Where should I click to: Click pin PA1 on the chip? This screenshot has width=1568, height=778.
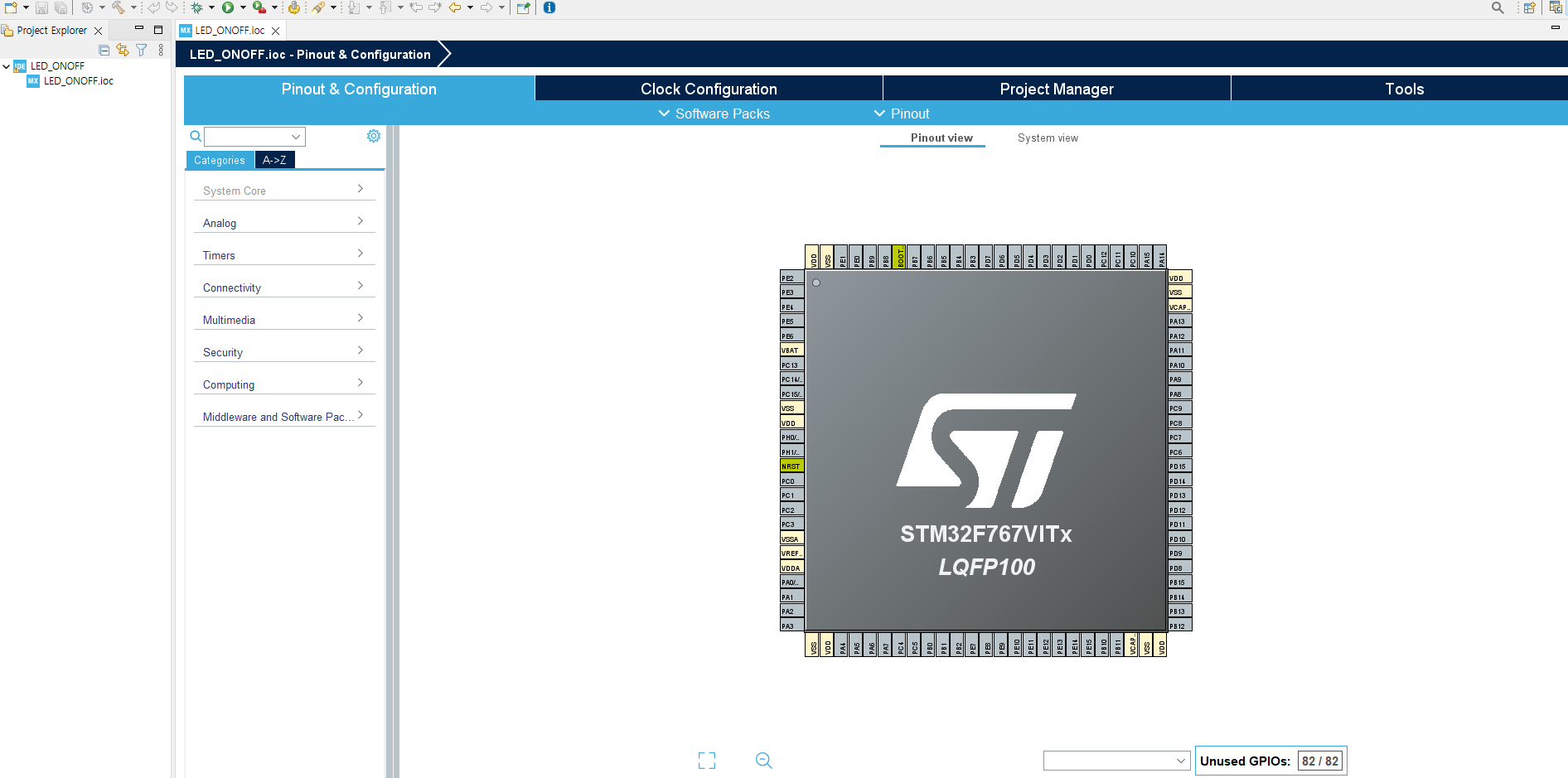(791, 597)
